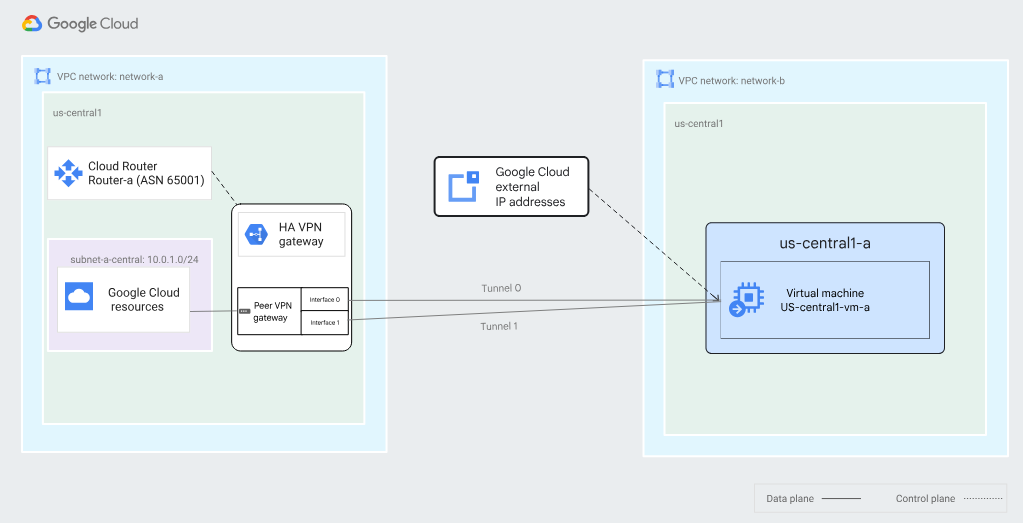Click the 'Router-a (ASN 65001)' text
The image size is (1023, 523).
pos(146,180)
